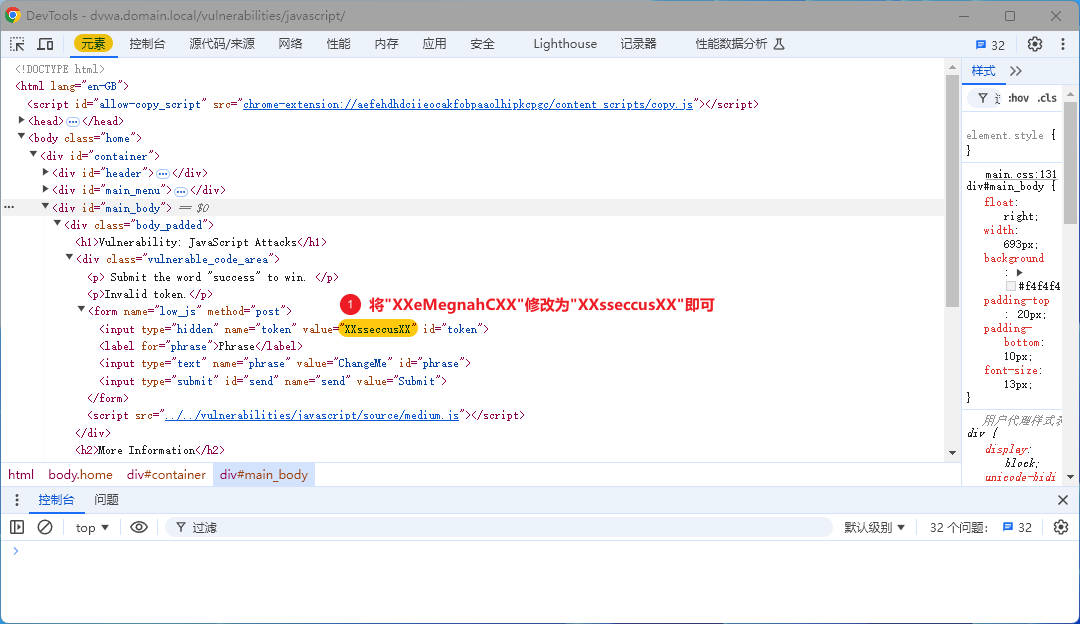Open the chrome-extension copy.js script link
Image resolution: width=1080 pixels, height=624 pixels.
468,105
